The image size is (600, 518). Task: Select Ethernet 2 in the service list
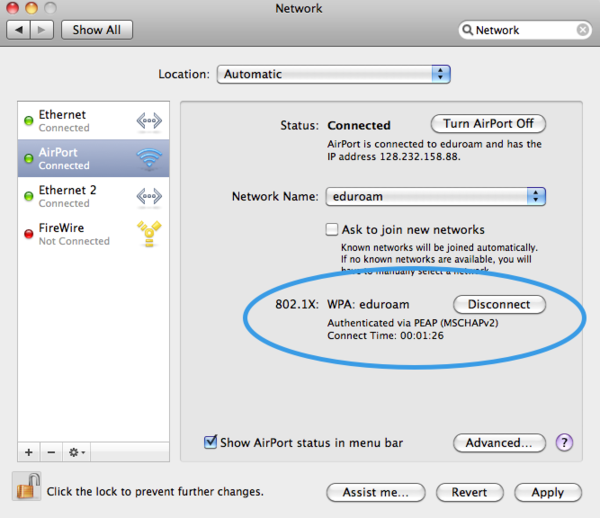[x=85, y=196]
